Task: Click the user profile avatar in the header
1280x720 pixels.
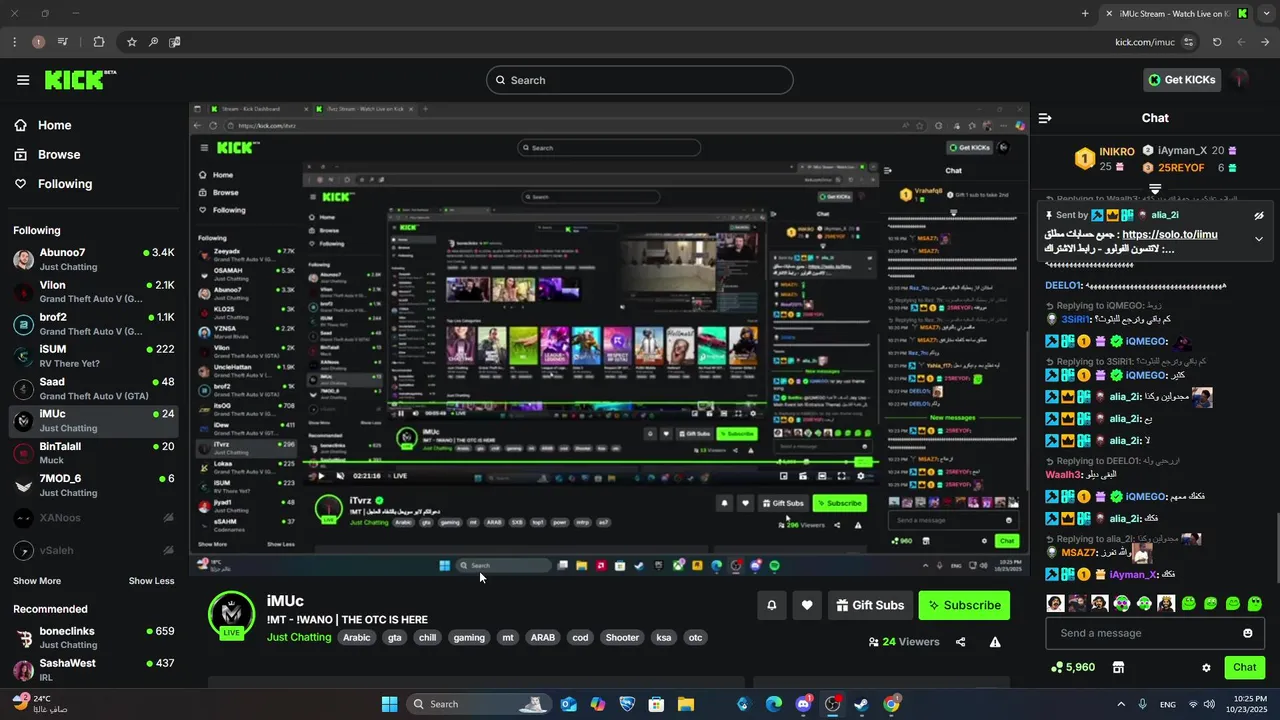Action: (1241, 80)
